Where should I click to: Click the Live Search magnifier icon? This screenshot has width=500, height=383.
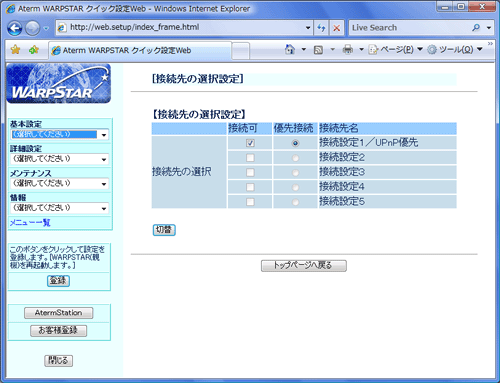click(476, 28)
